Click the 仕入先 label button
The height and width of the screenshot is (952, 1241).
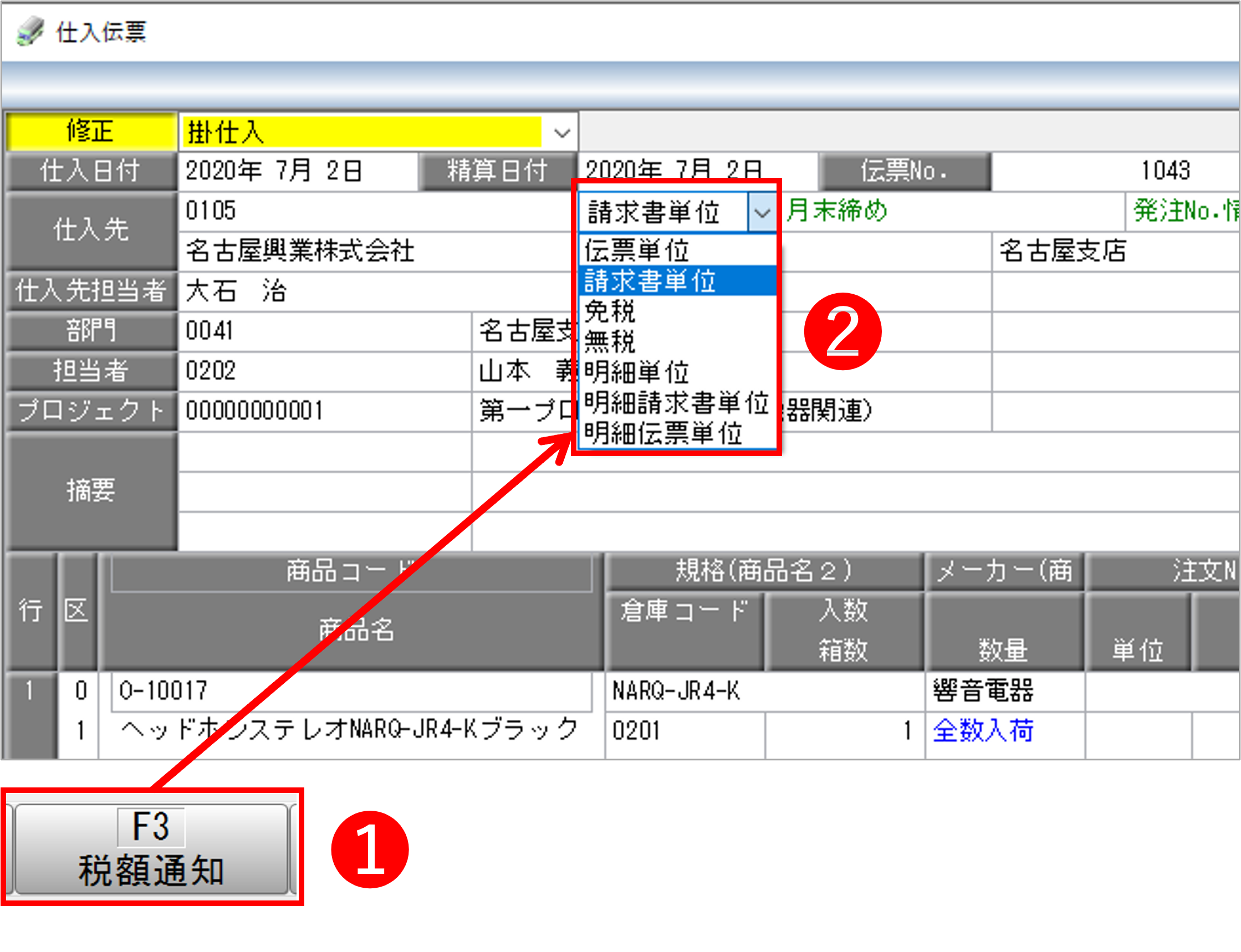[91, 231]
